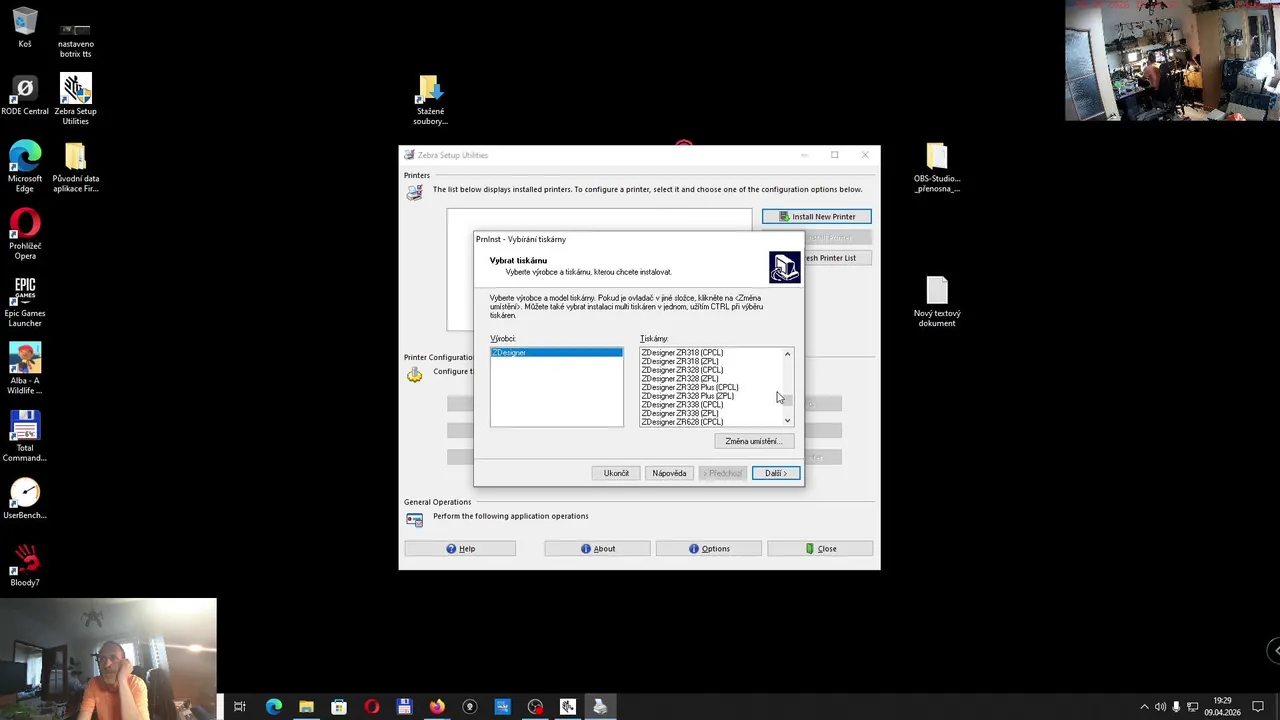Viewport: 1280px width, 720px height.
Task: Open notification center icon
Action: [1258, 707]
